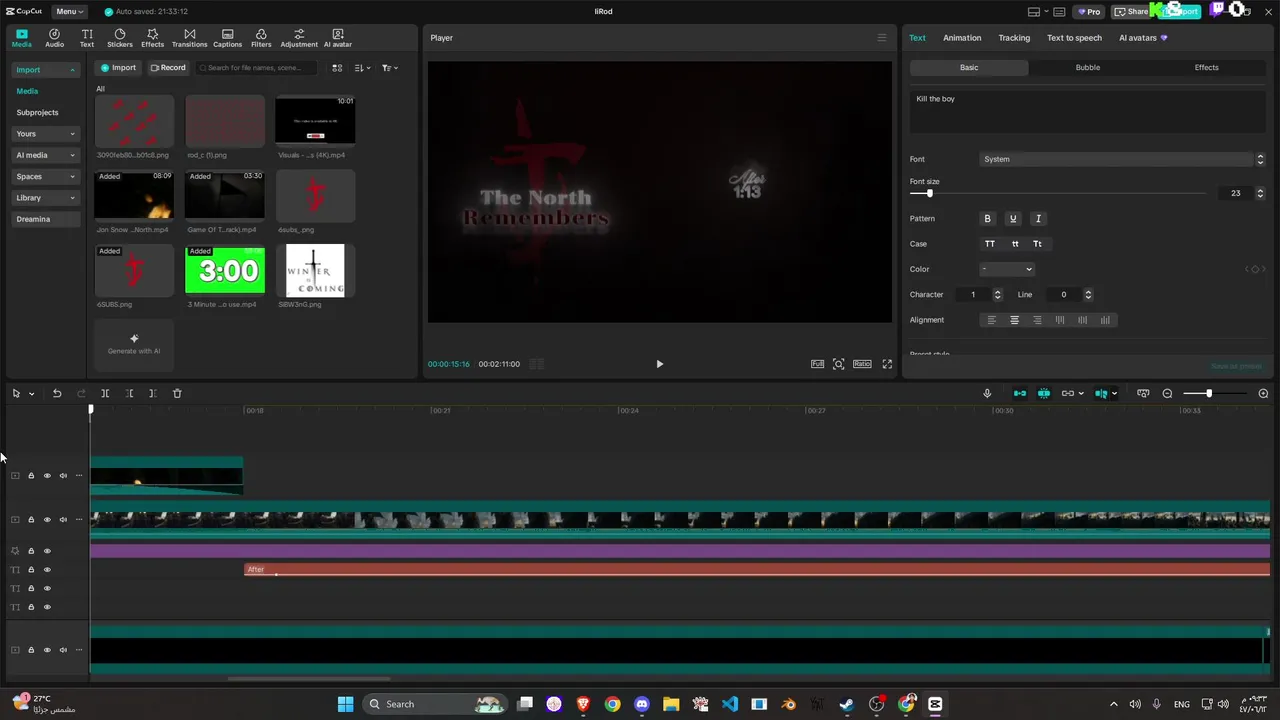
Task: Open the Menu dropdown in title bar
Action: coord(69,12)
